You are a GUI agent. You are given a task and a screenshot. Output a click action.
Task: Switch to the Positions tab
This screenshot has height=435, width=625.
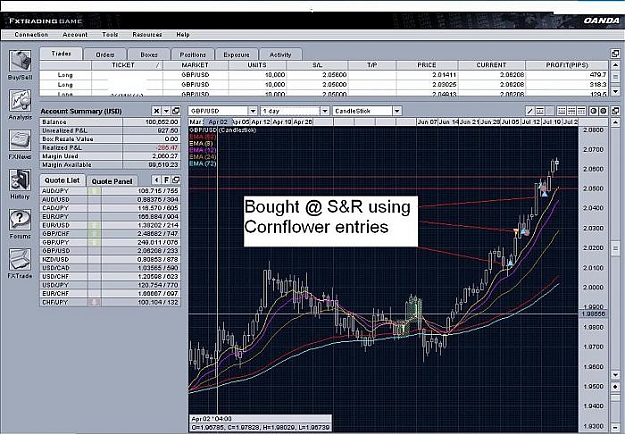(x=193, y=55)
